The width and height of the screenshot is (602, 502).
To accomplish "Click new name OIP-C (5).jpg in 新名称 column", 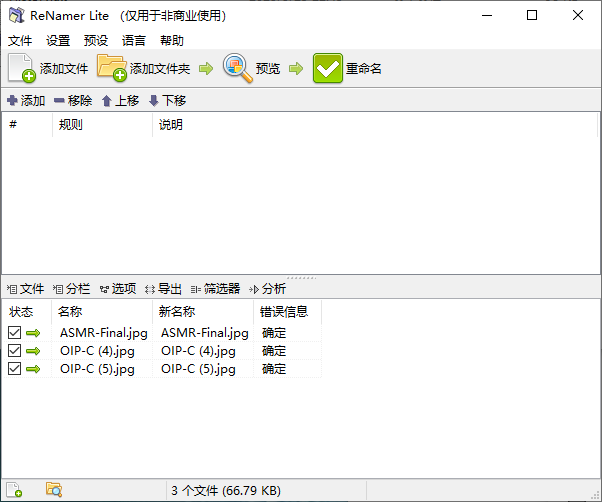I will click(198, 369).
